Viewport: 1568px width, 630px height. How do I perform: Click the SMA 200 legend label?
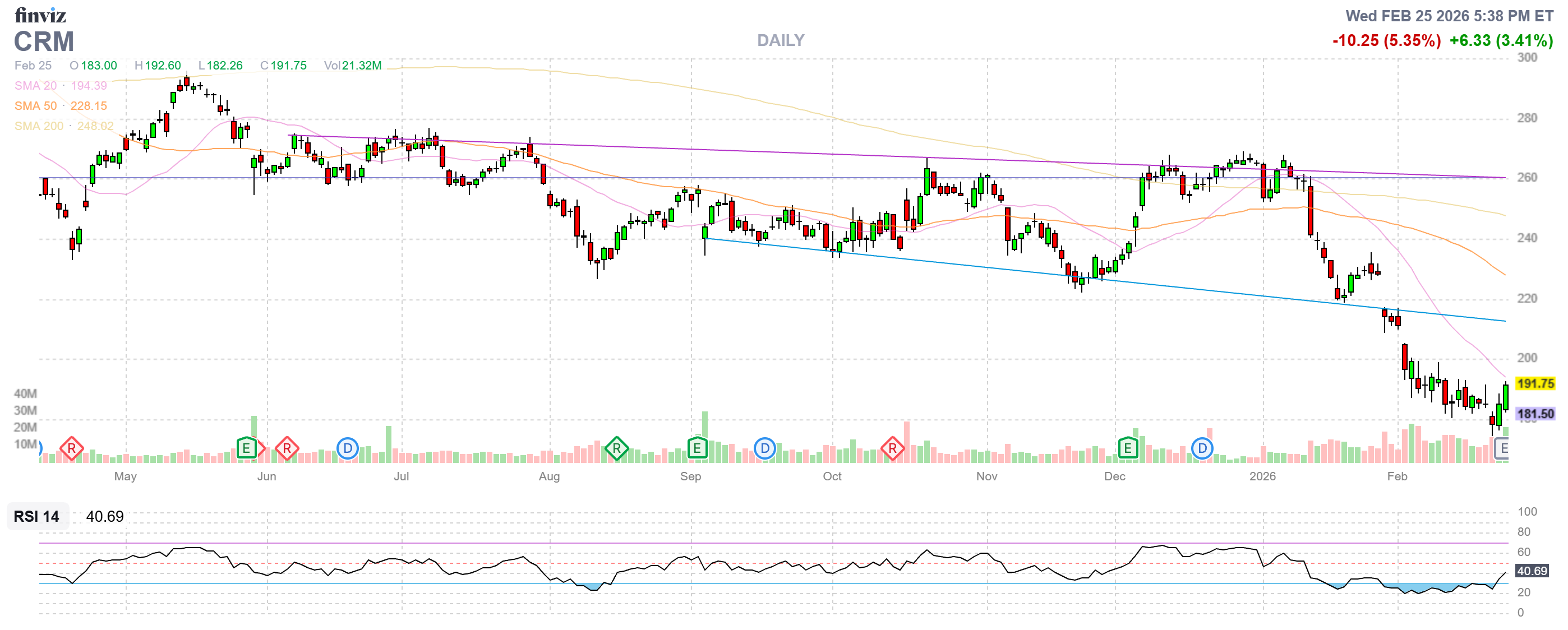[x=38, y=126]
